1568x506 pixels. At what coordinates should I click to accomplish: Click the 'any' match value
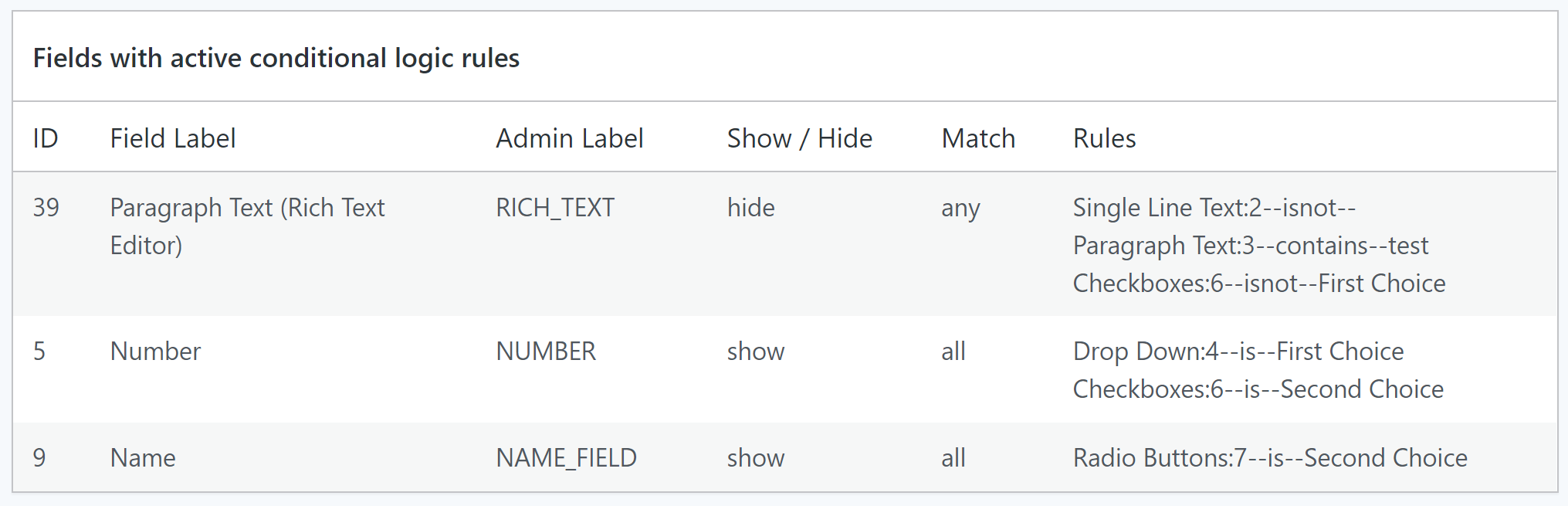point(960,208)
